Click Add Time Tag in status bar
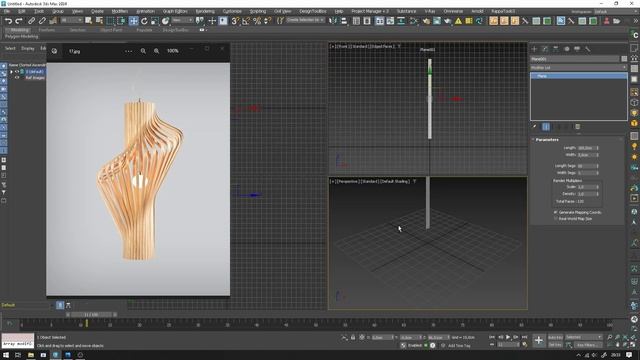 tap(459, 345)
